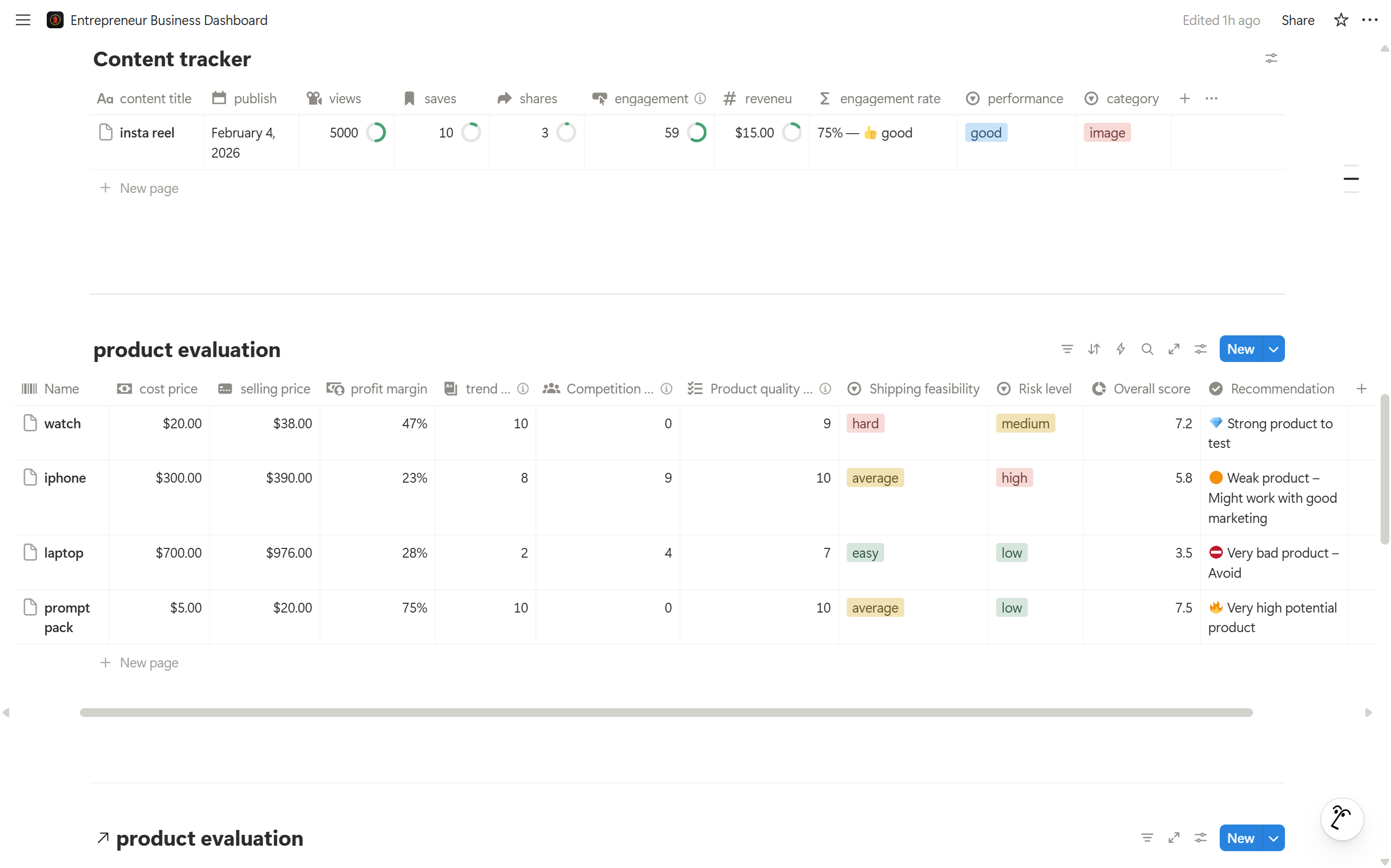Open view settings for Content tracker
Viewport: 1391px width, 868px height.
1271,59
